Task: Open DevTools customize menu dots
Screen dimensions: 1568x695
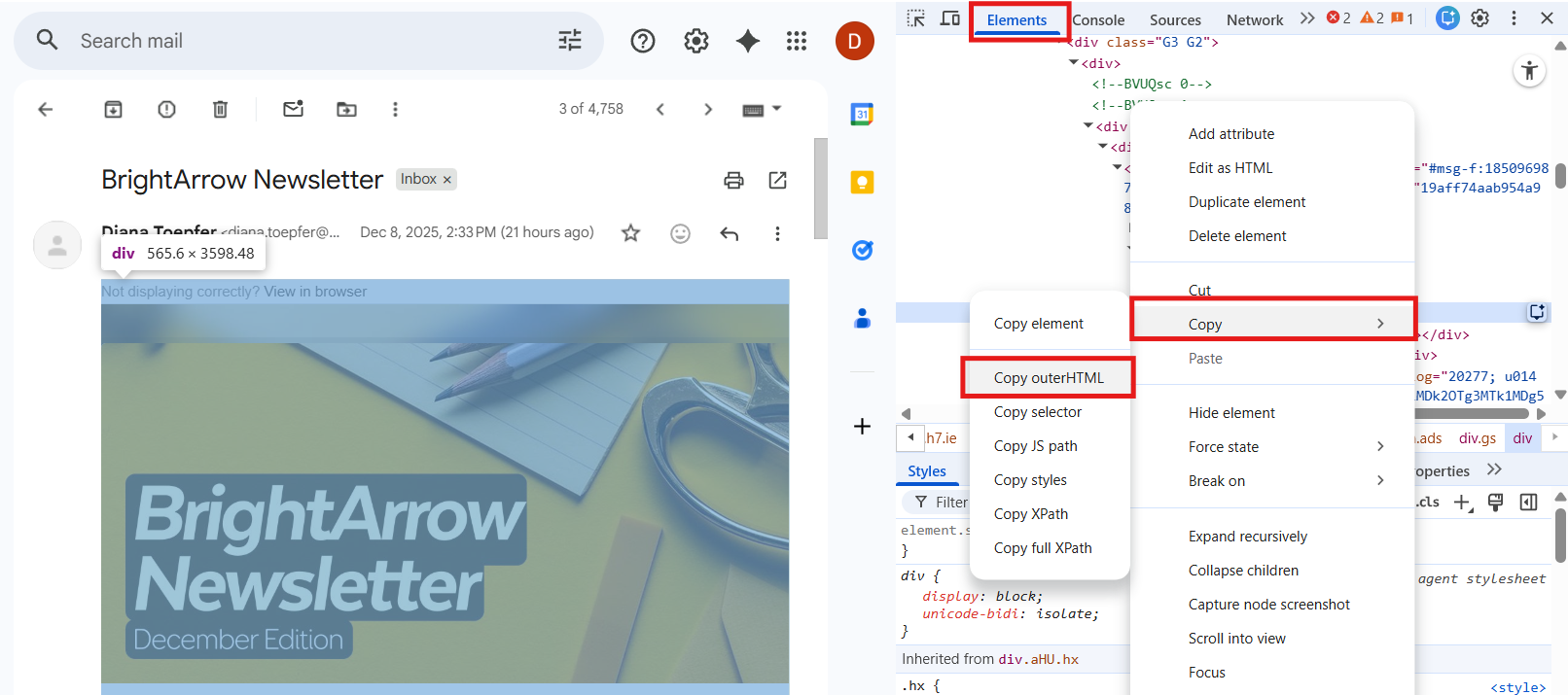Action: pos(1514,18)
